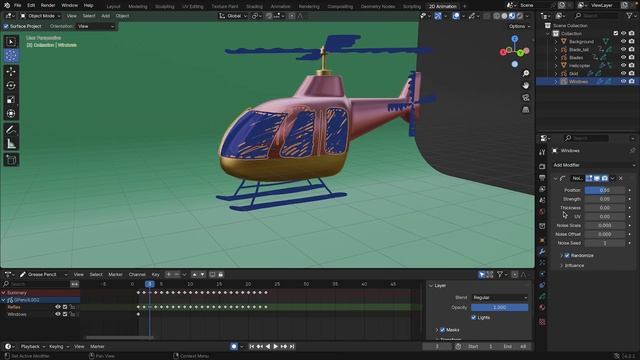The width and height of the screenshot is (640, 360).
Task: Uncheck the Collection exclude checkbox
Action: coord(616,33)
